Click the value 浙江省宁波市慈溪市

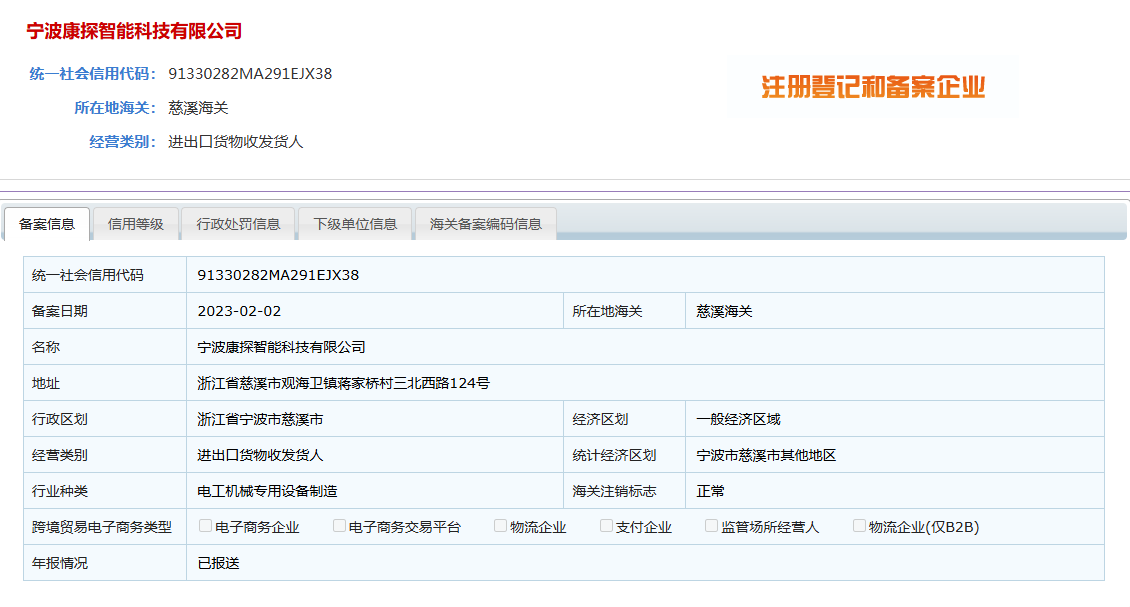pos(260,420)
